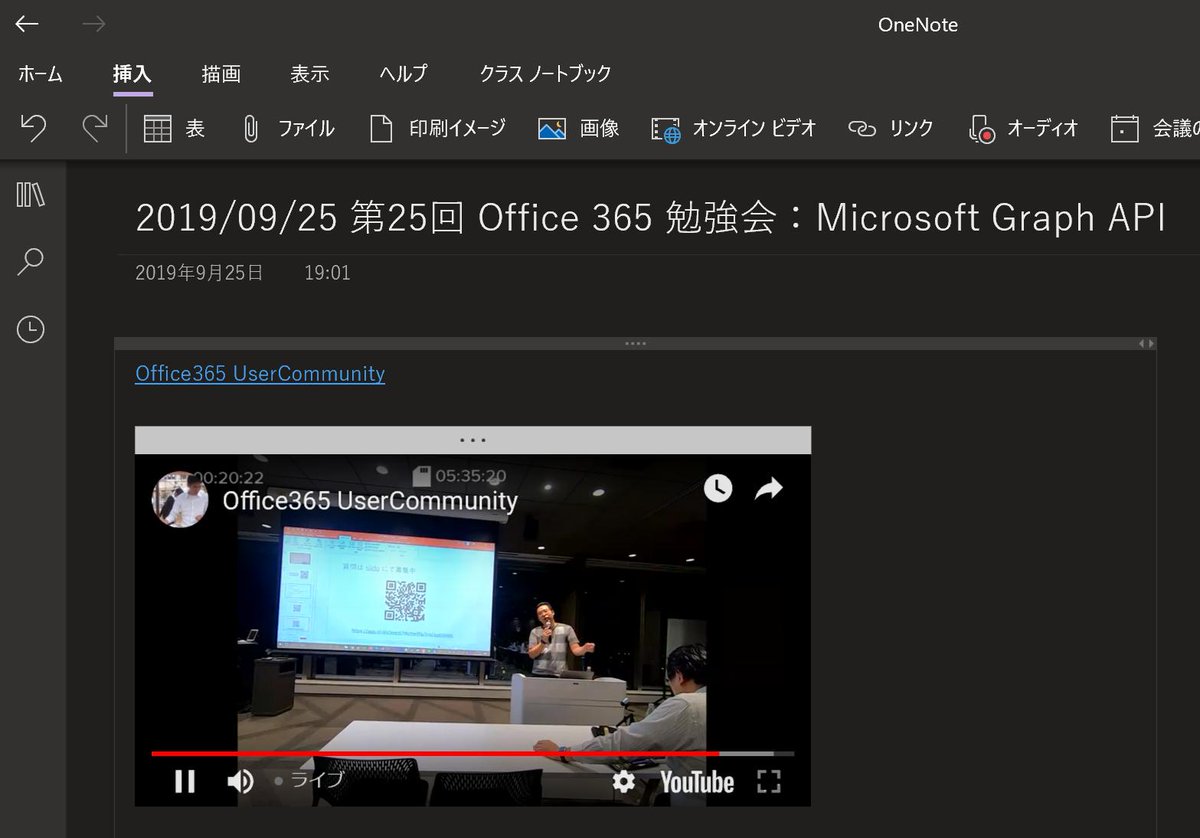
Task: Redo the last action
Action: click(94, 128)
